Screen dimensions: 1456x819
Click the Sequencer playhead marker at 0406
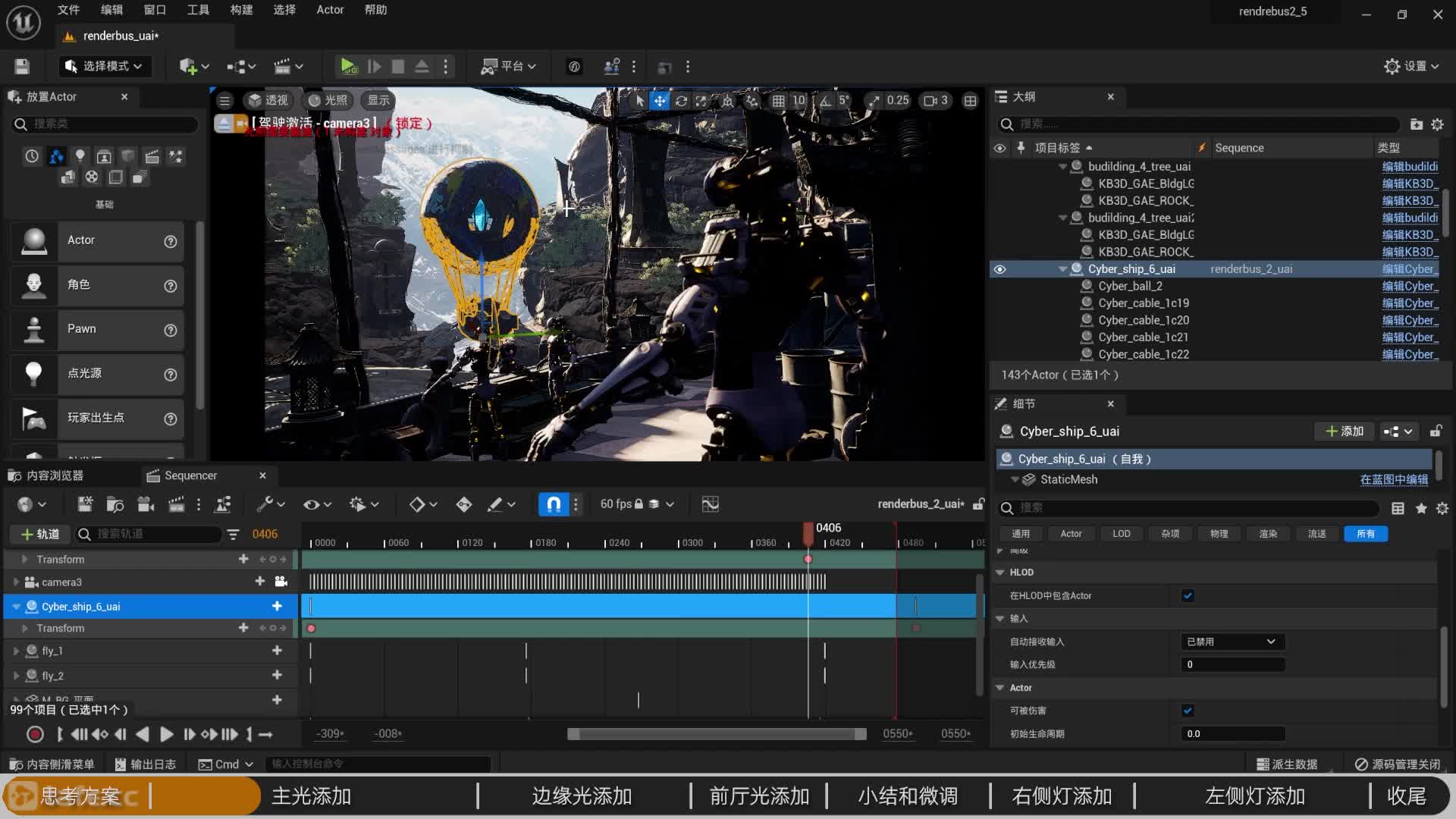(x=808, y=533)
